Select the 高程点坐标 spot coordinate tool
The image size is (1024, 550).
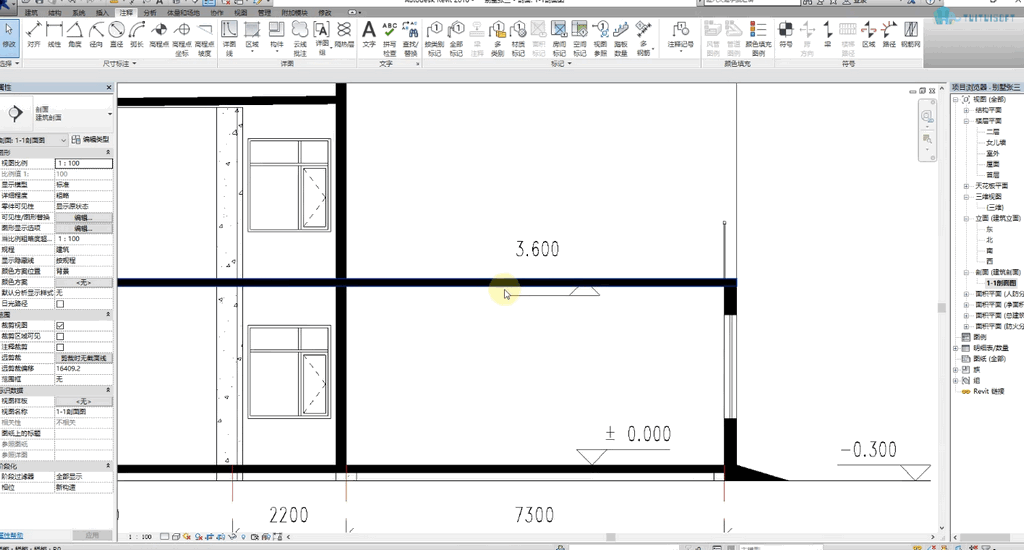tap(182, 39)
